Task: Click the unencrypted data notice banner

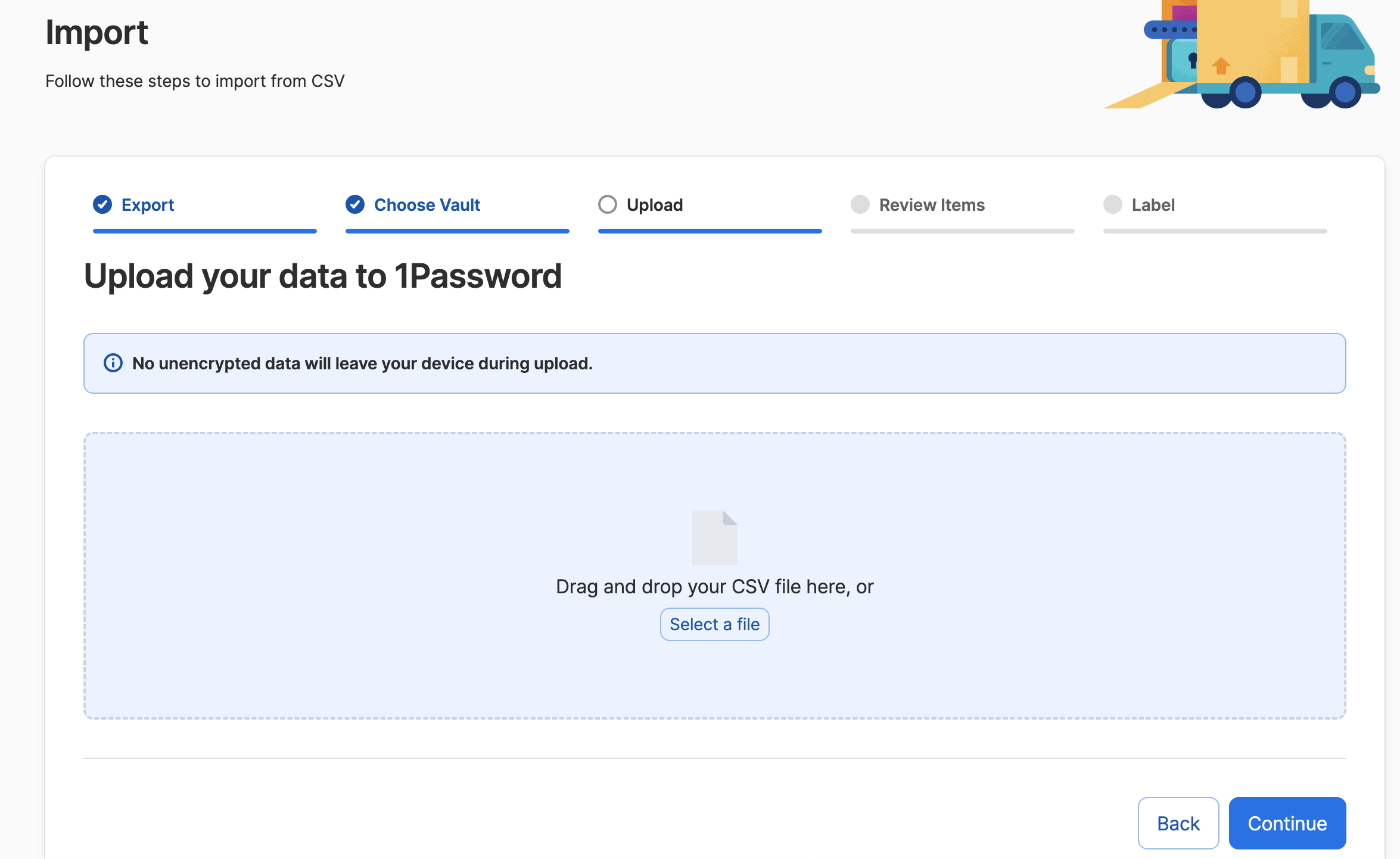Action: pyautogui.click(x=834, y=363)
